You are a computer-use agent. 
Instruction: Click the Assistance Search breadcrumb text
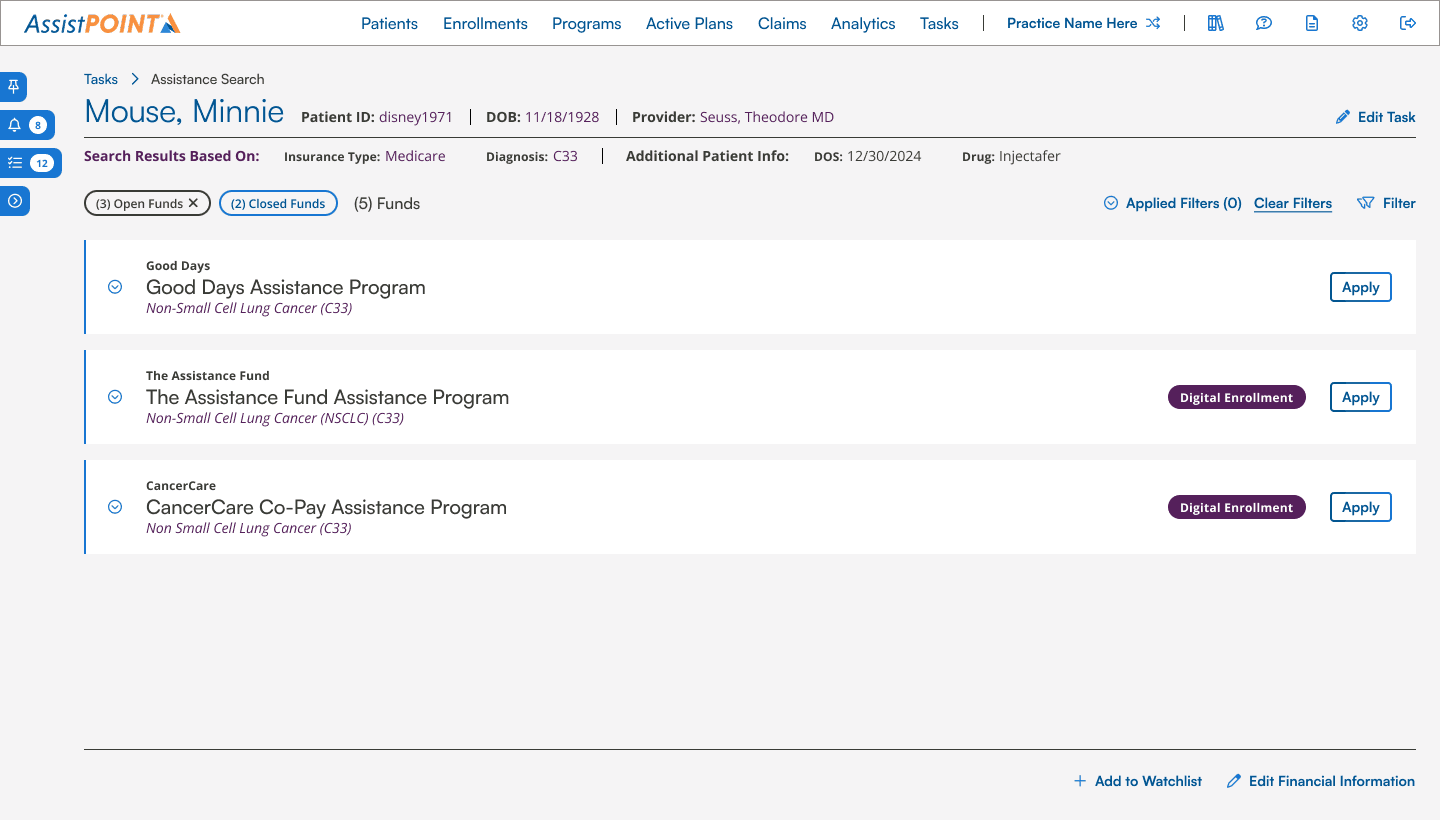click(x=208, y=79)
